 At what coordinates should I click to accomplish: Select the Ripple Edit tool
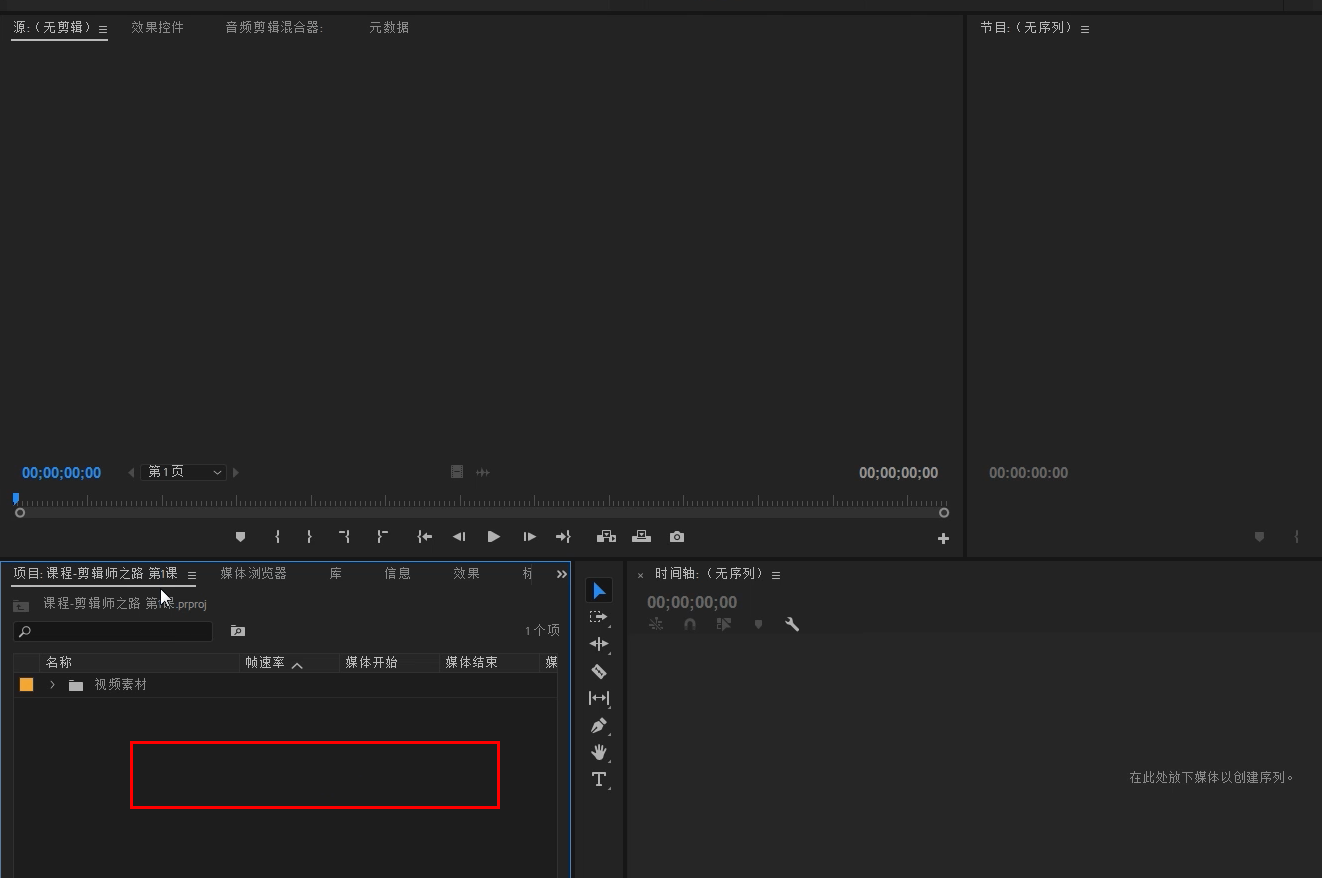tap(598, 644)
